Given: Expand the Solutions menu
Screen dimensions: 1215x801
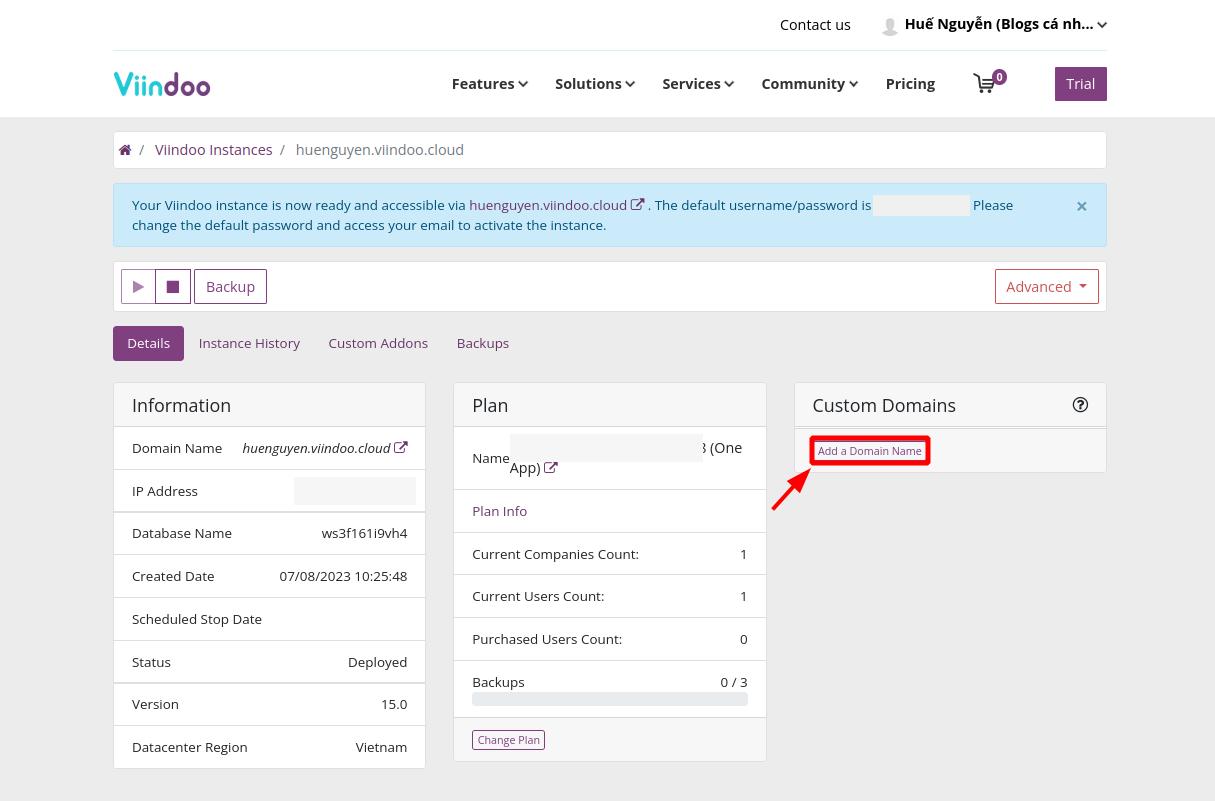Looking at the screenshot, I should 594,84.
